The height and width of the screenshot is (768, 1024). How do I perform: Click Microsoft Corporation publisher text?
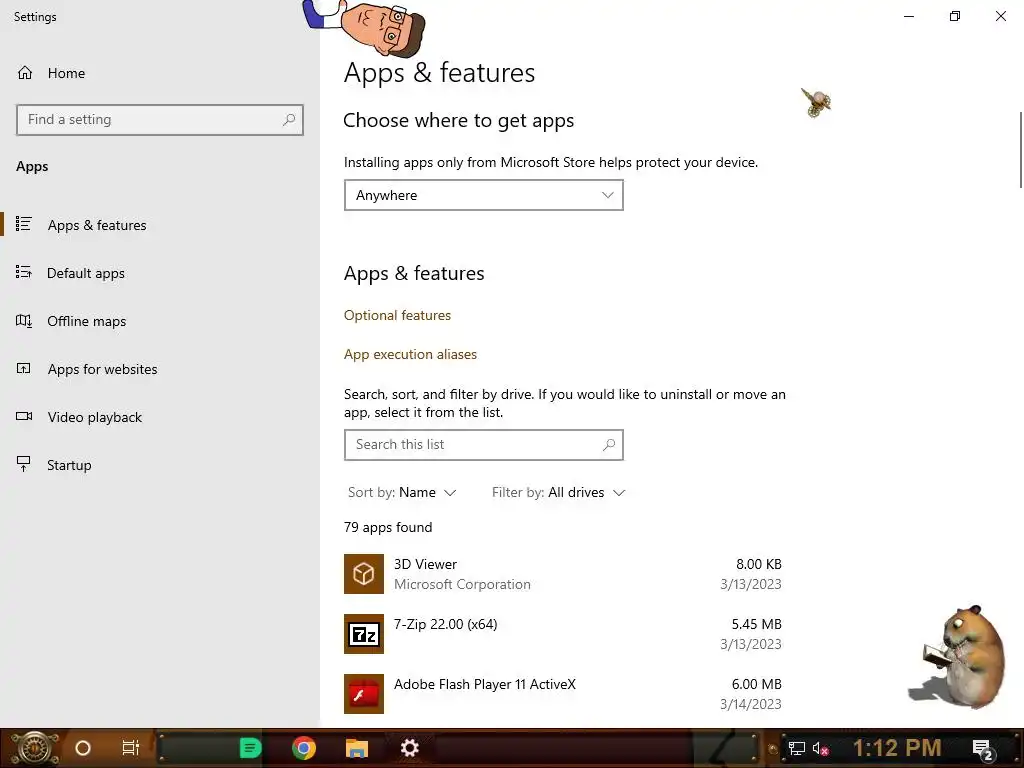pos(462,584)
